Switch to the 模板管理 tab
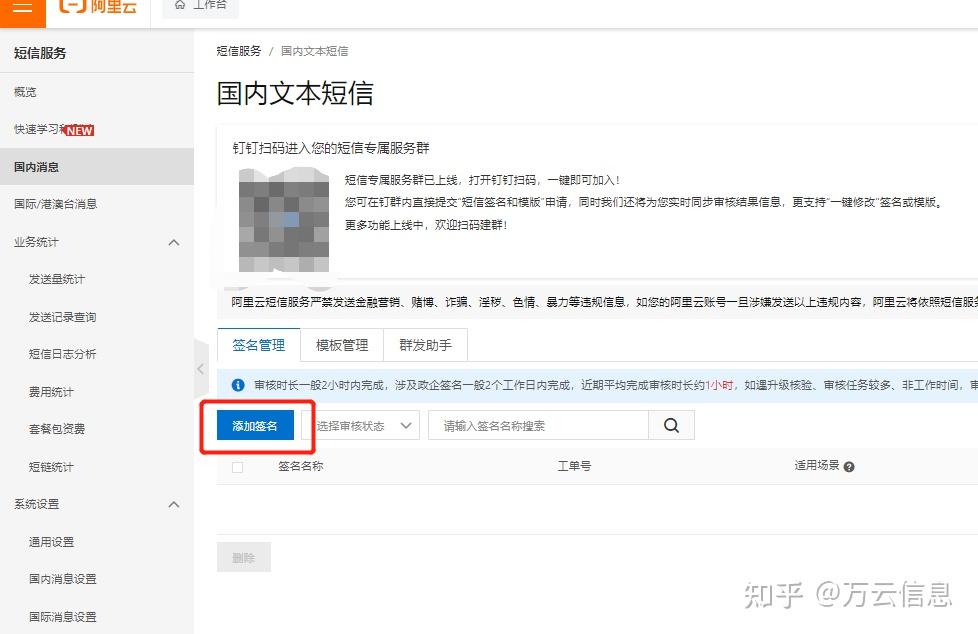 (x=342, y=345)
